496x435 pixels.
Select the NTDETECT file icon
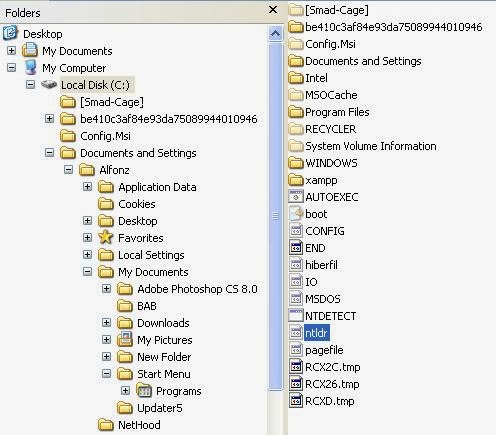click(296, 316)
